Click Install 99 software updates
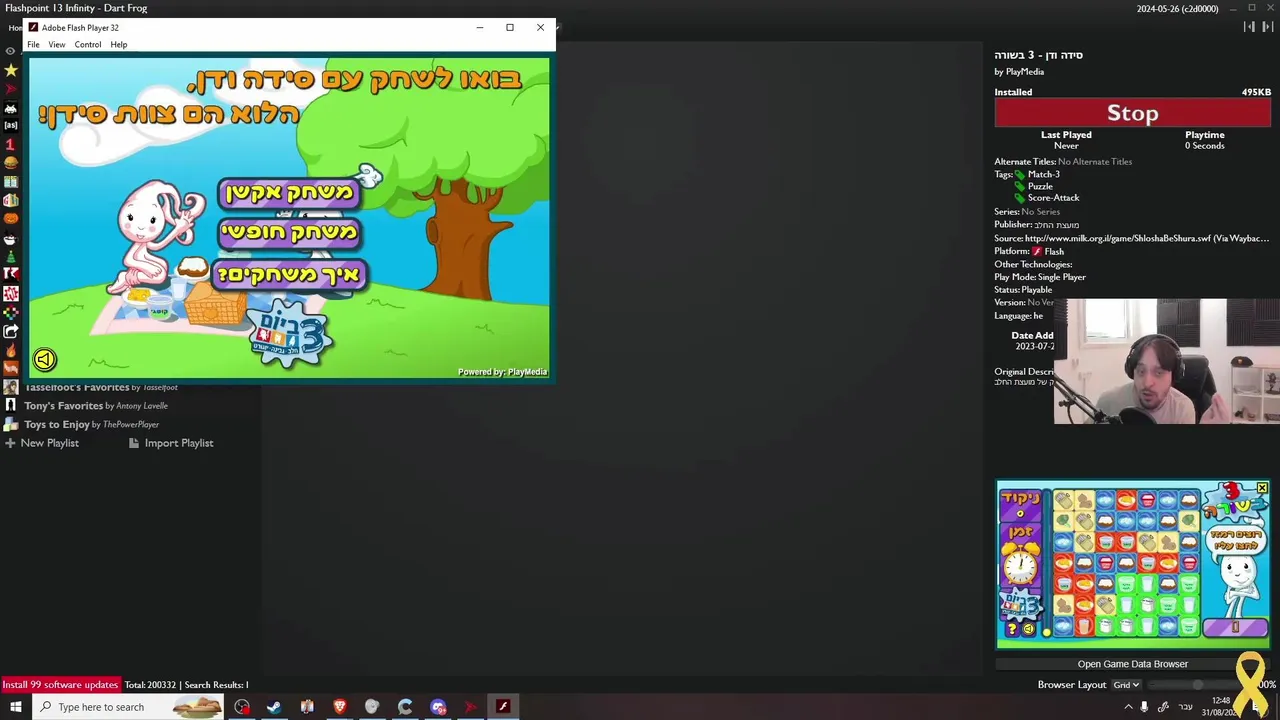 coord(60,685)
